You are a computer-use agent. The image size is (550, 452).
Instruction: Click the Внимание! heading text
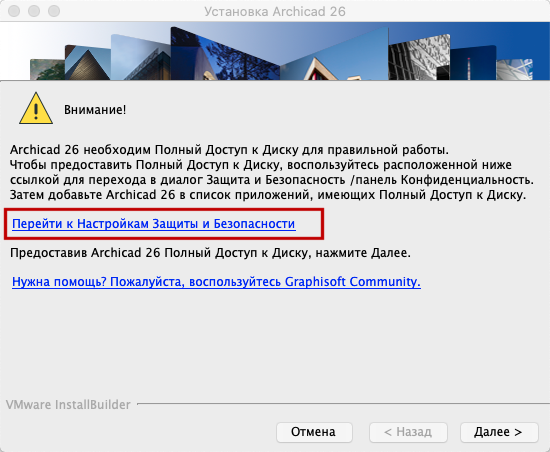(95, 110)
